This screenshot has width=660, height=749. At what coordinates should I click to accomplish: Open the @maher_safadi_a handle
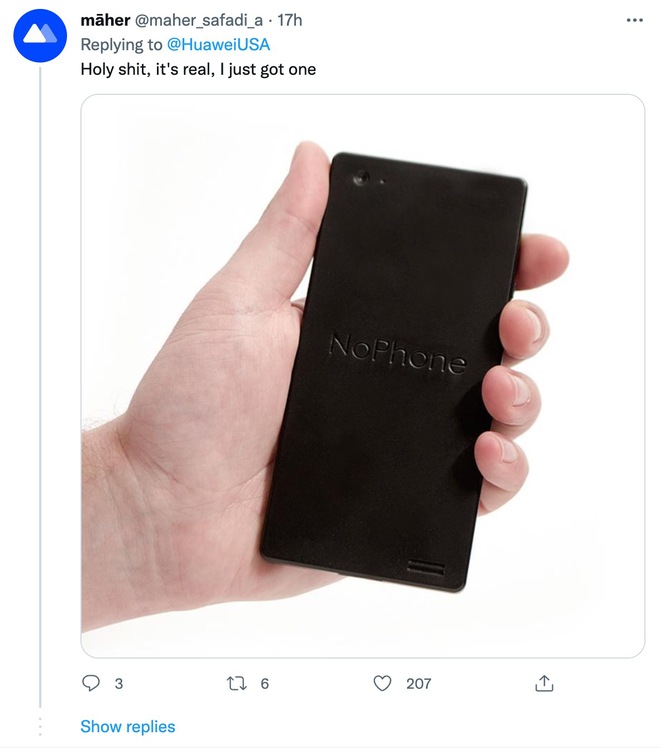[198, 21]
